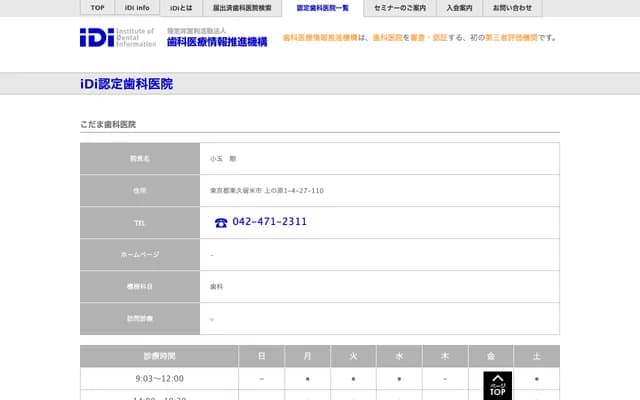Click the iDi認定歯科医院 page heading
The image size is (640, 400).
click(x=126, y=84)
